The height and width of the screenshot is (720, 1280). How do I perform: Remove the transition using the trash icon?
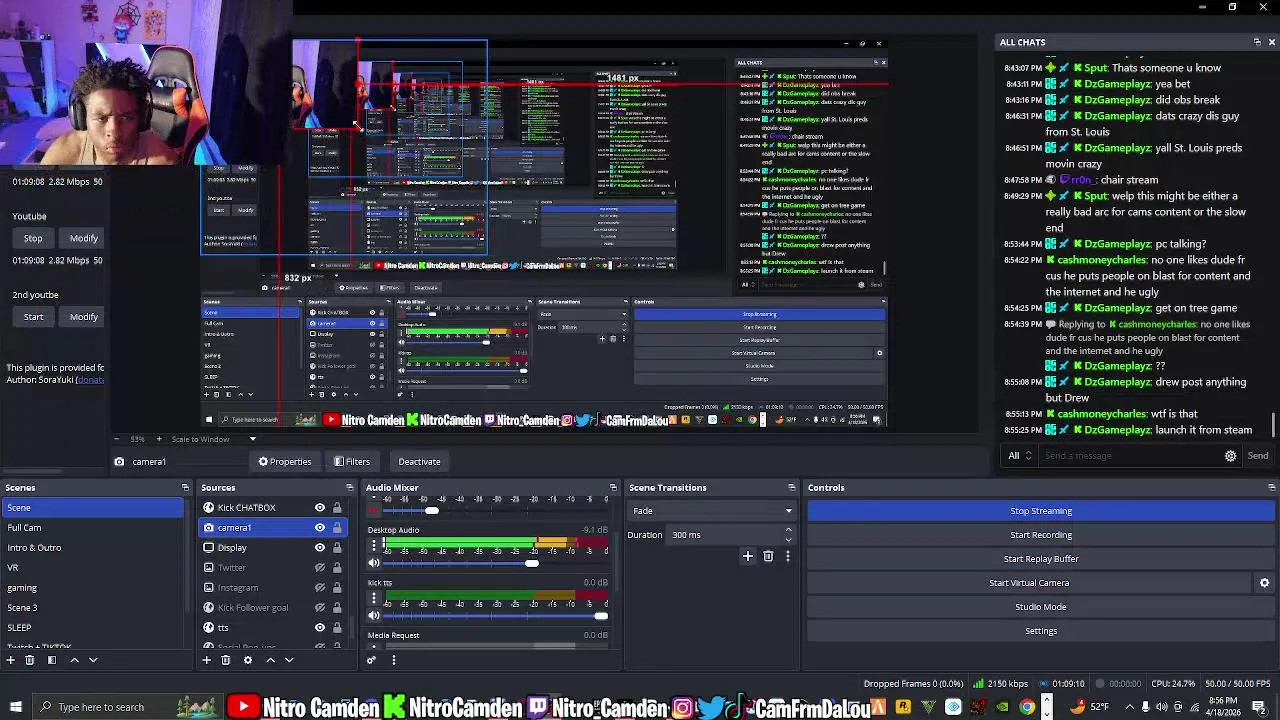(768, 556)
